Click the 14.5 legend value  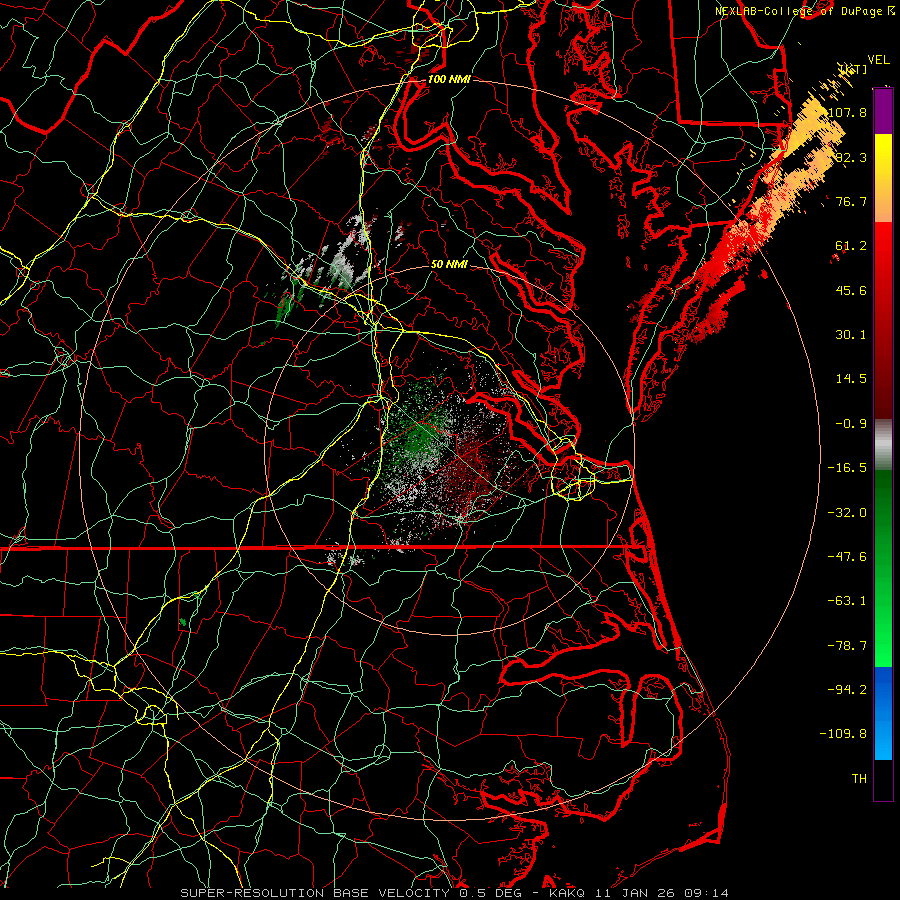click(851, 379)
